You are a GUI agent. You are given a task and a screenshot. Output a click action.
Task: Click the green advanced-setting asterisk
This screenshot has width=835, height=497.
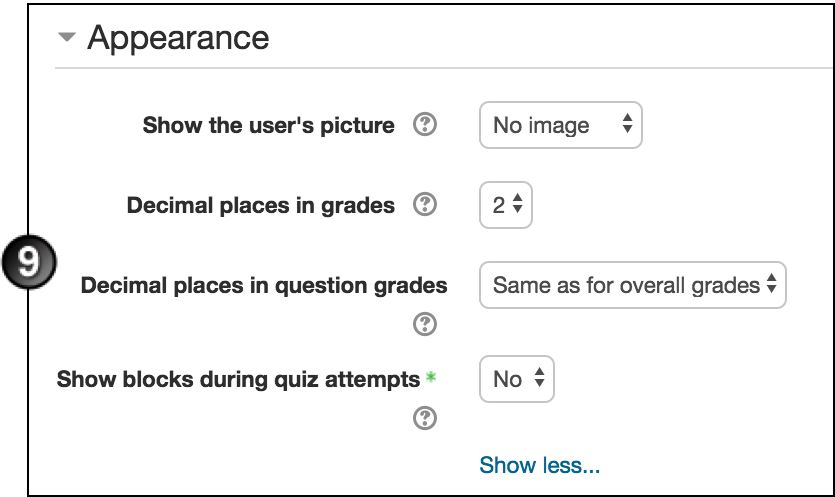tap(431, 377)
